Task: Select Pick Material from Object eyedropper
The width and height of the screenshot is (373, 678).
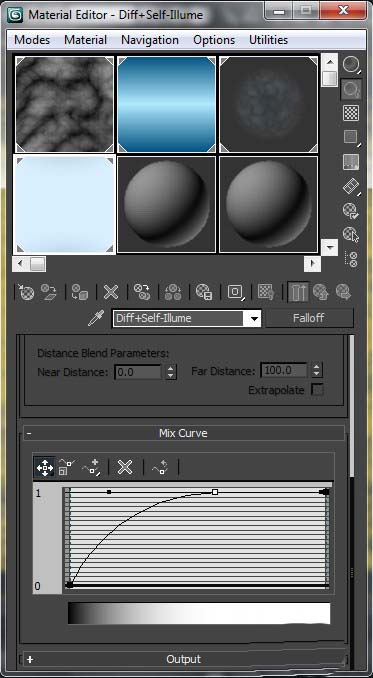Action: pyautogui.click(x=95, y=319)
